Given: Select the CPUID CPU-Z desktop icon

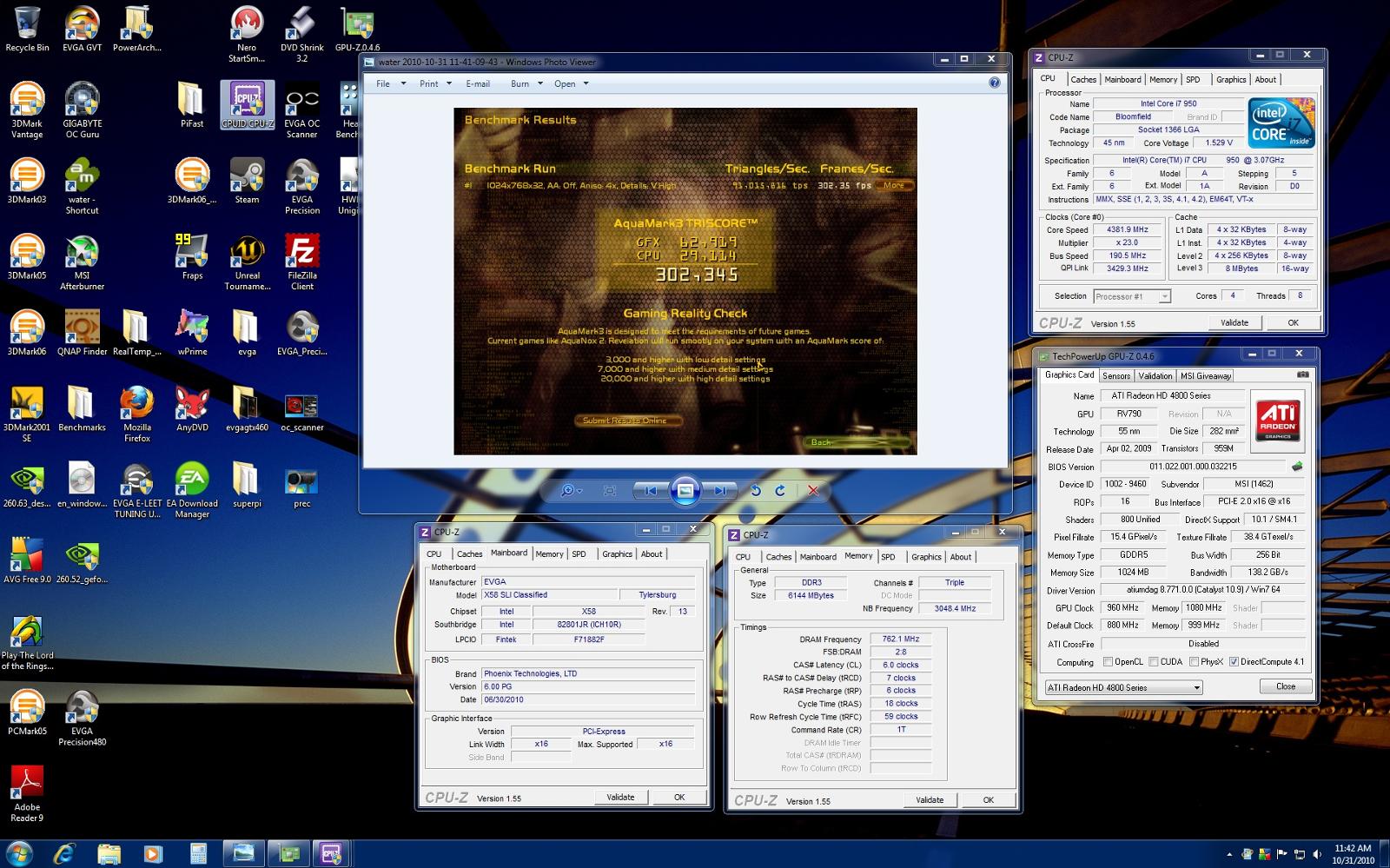Looking at the screenshot, I should coord(247,105).
